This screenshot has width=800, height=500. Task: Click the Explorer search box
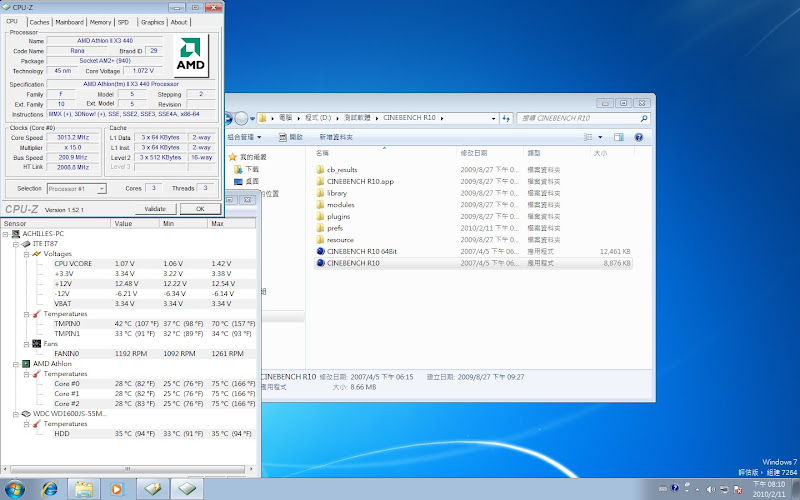[x=583, y=118]
